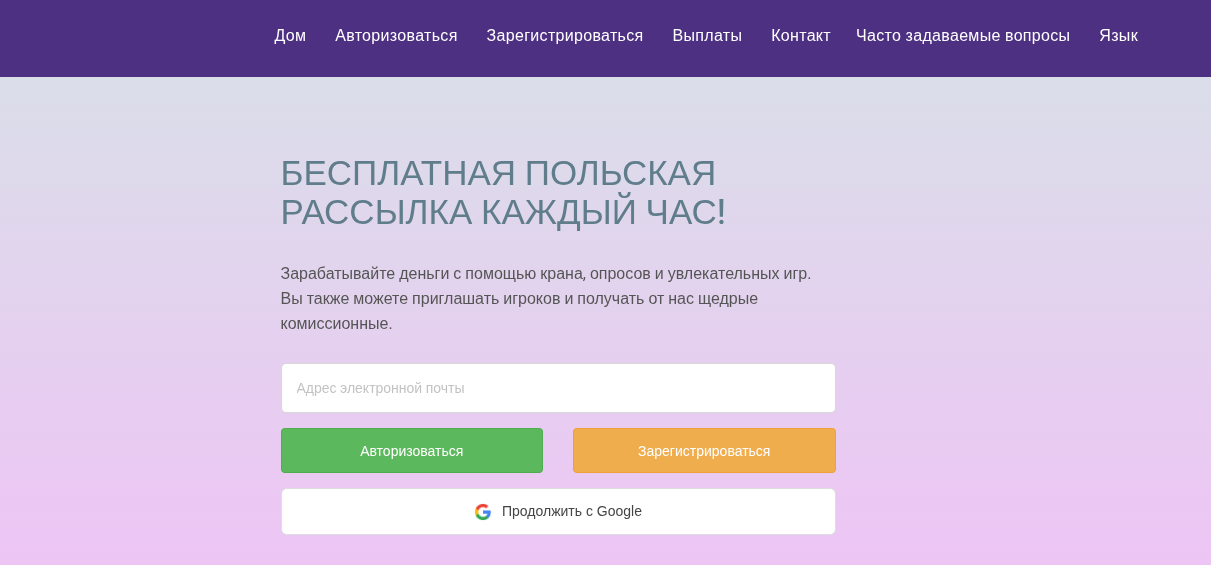Open Часто задаваемые вопросы FAQ link
1211x565 pixels.
pyautogui.click(x=963, y=36)
